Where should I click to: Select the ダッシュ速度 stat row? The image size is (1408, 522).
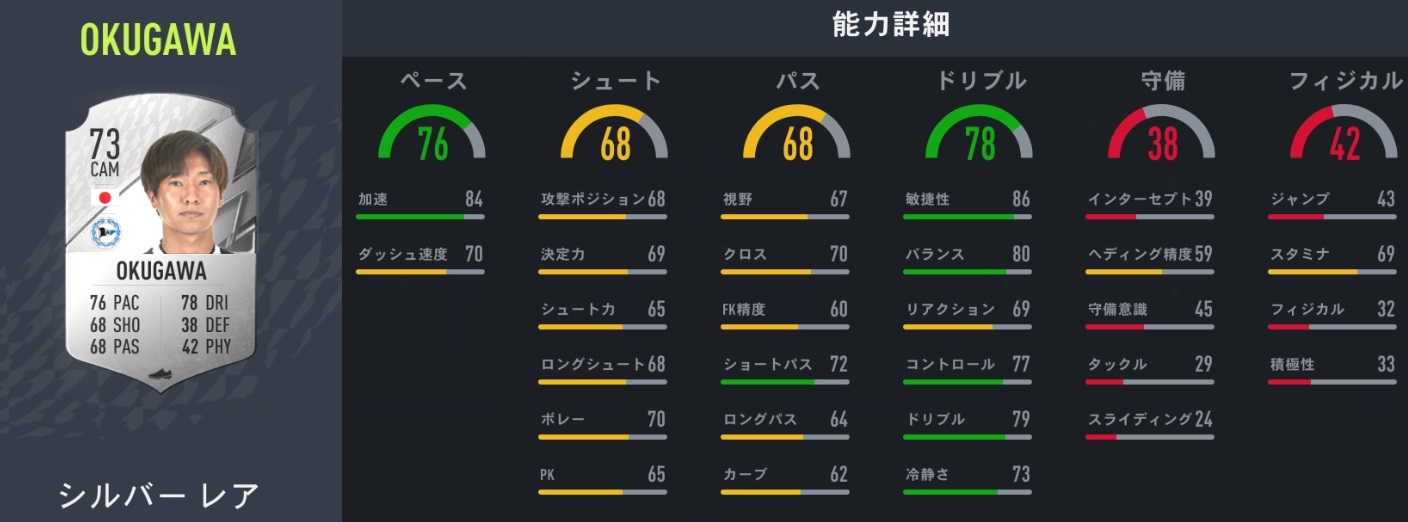[x=419, y=256]
